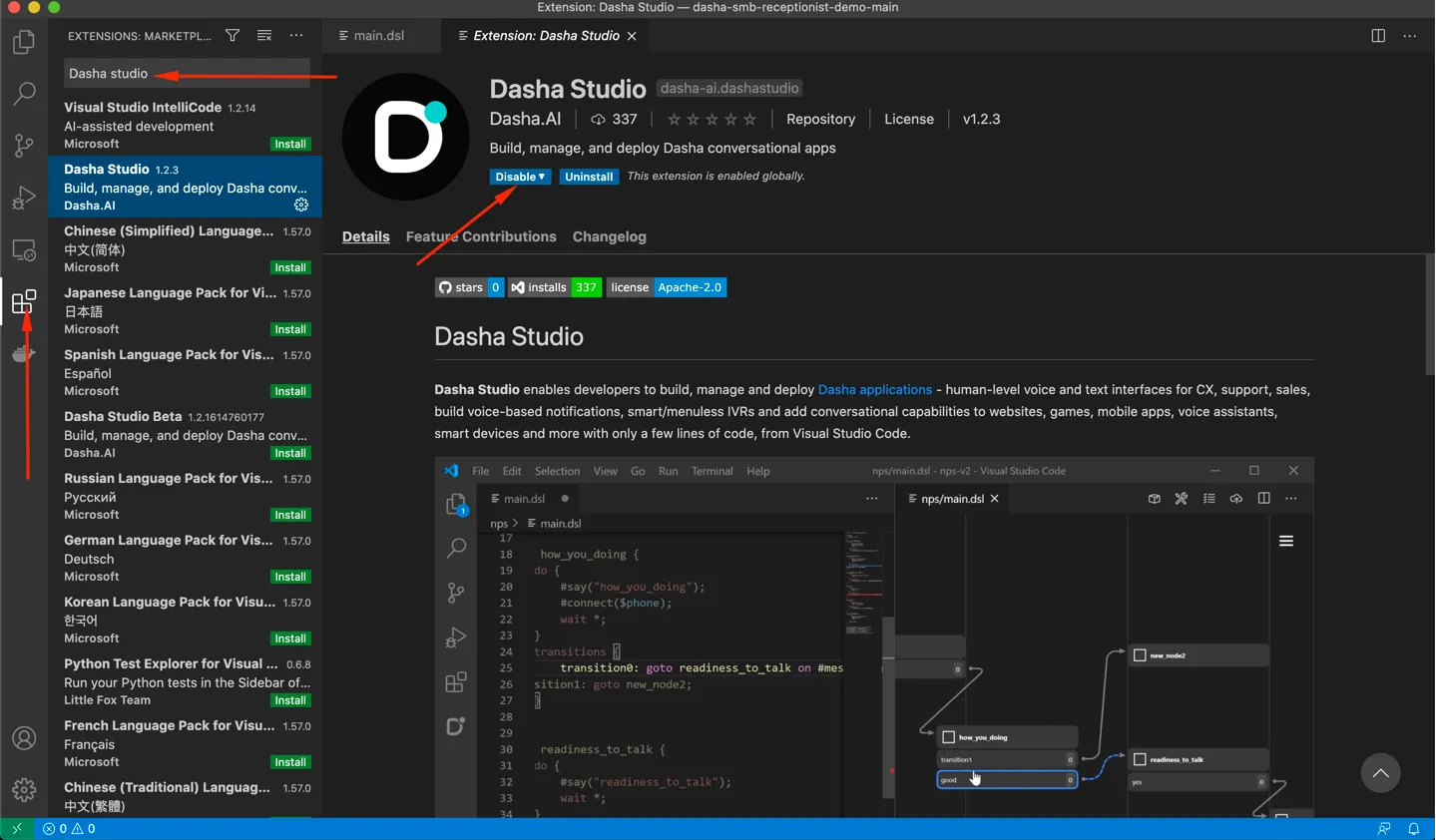Install the Russian Language Pack
This screenshot has height=840, width=1436.
pos(290,516)
